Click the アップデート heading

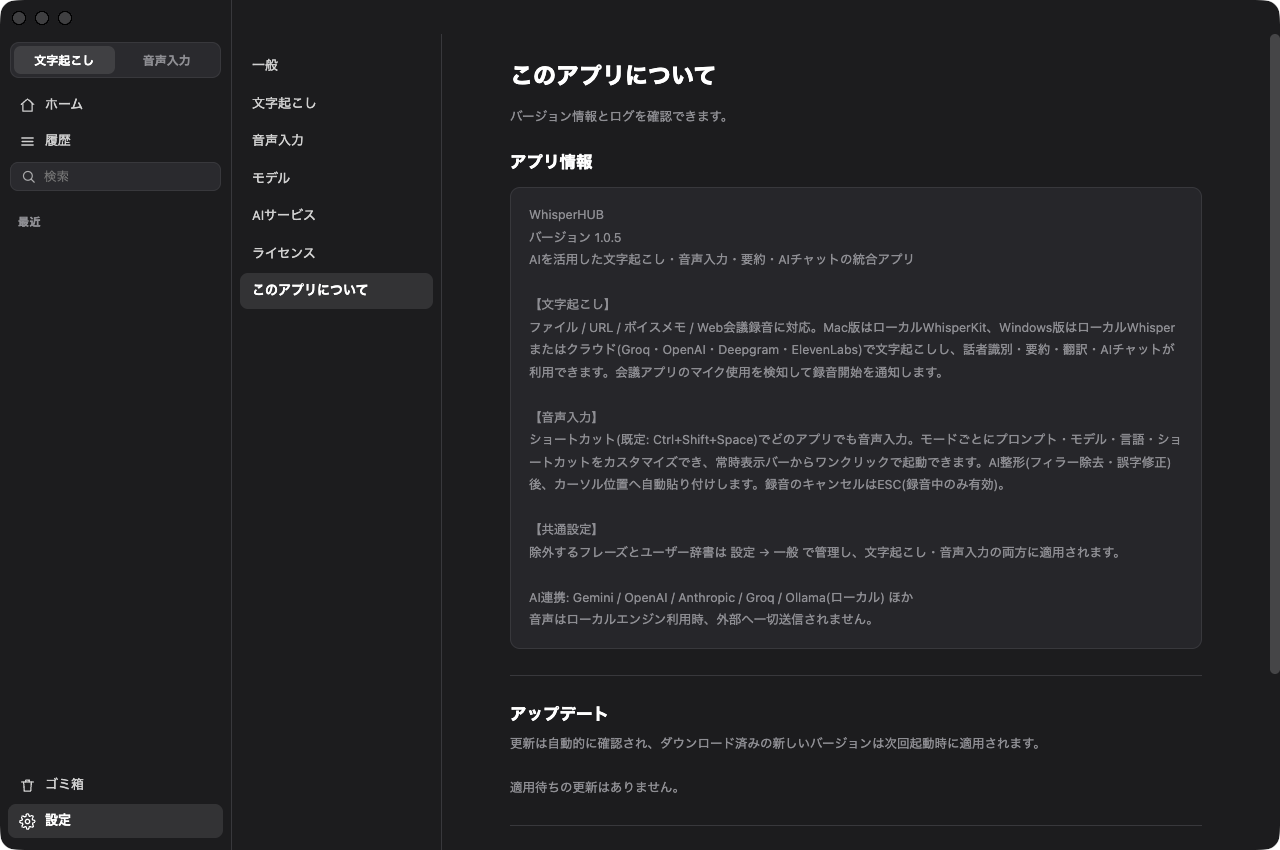tap(559, 713)
